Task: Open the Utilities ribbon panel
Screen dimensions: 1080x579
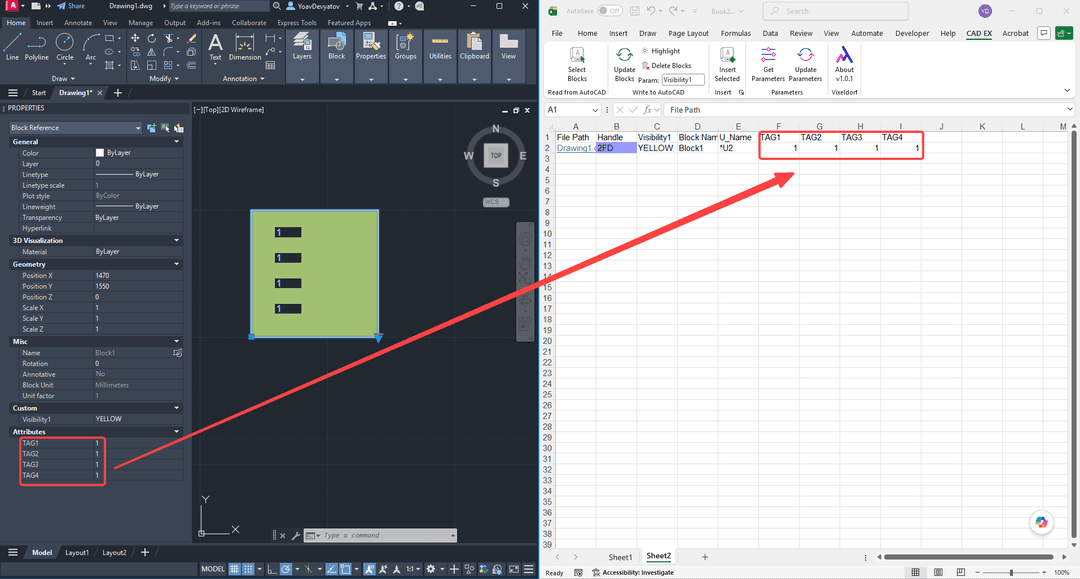Action: point(440,56)
